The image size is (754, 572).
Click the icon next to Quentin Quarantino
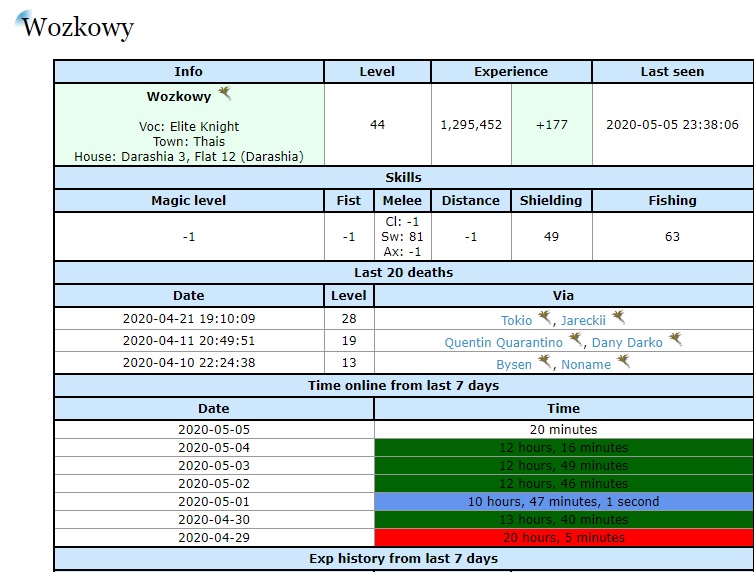tap(575, 340)
